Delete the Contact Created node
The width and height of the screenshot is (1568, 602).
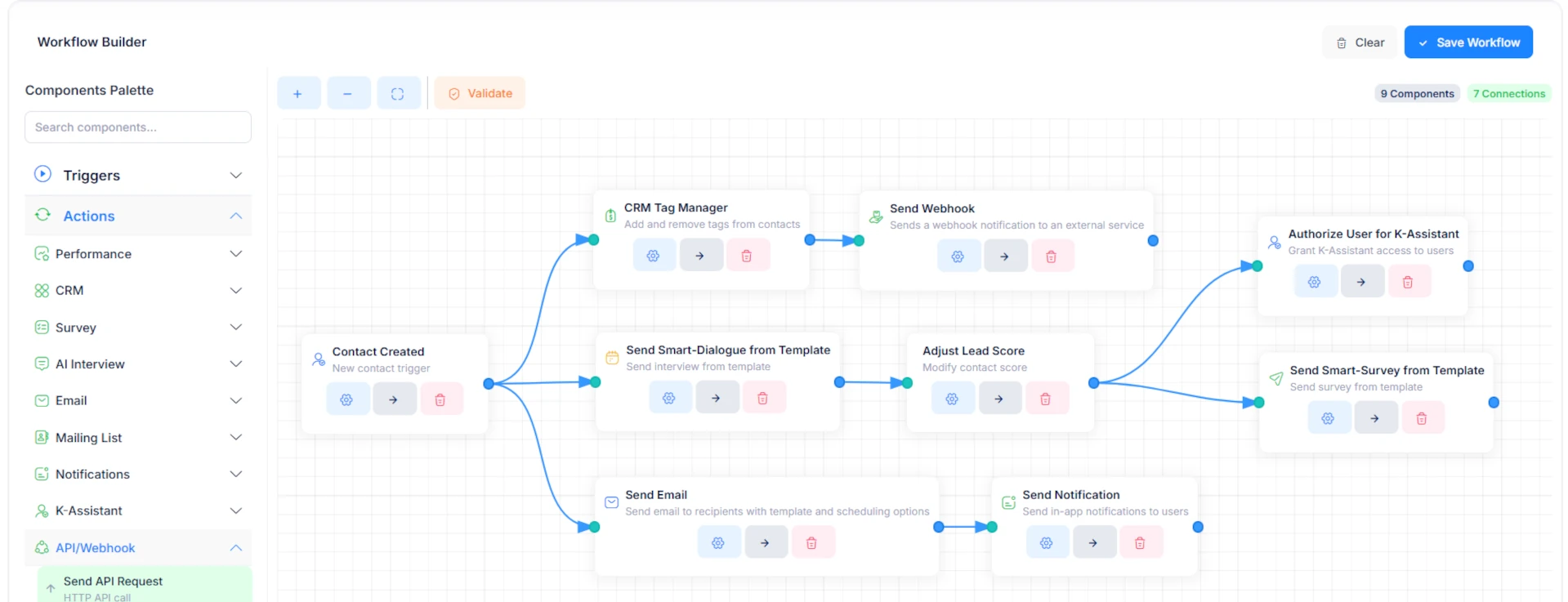pos(440,399)
